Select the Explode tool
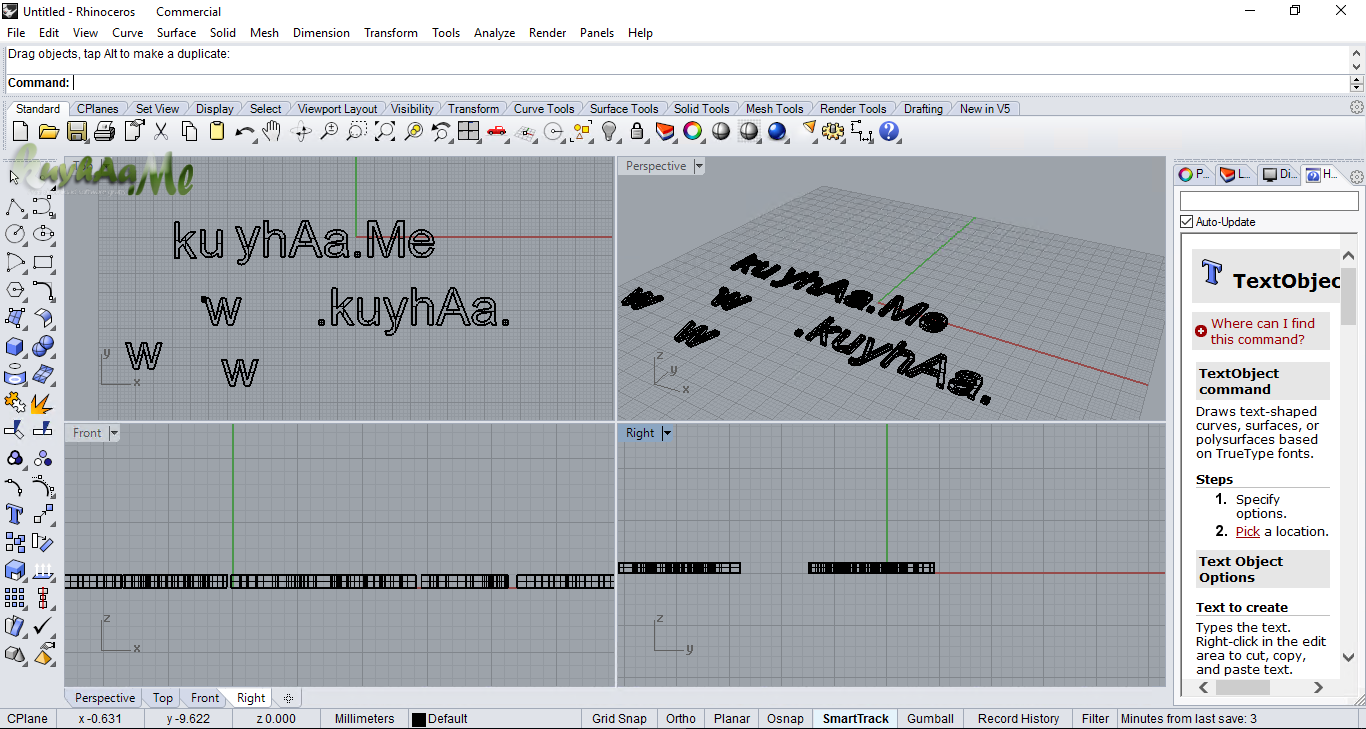The image size is (1366, 729). (x=43, y=402)
